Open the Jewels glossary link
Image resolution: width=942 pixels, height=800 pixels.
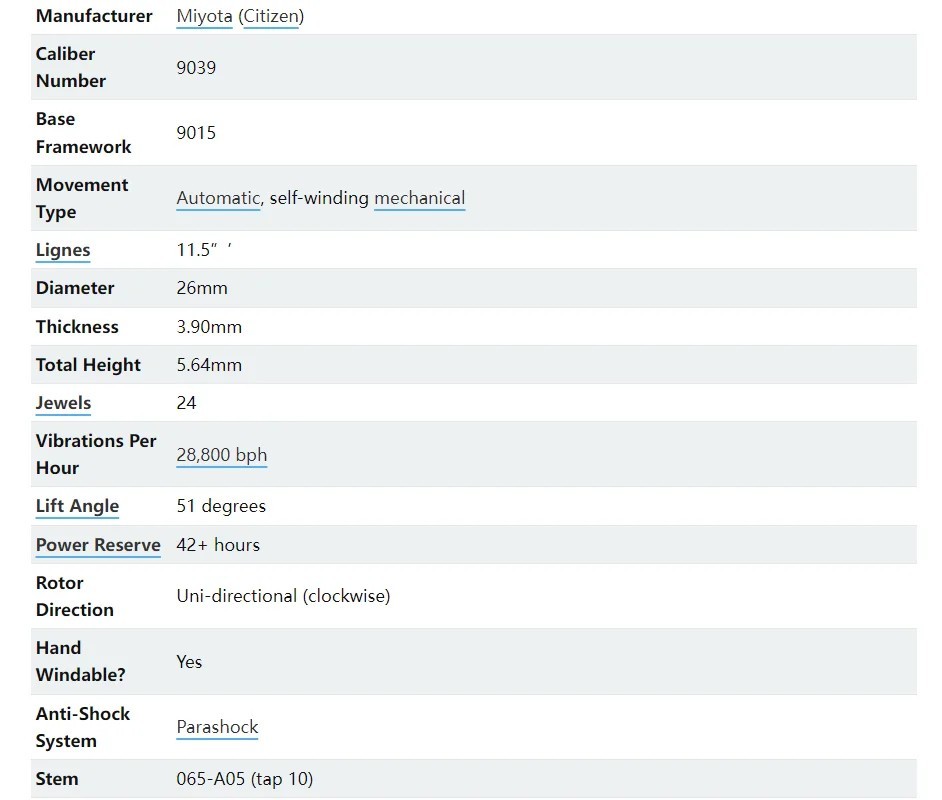(x=63, y=403)
